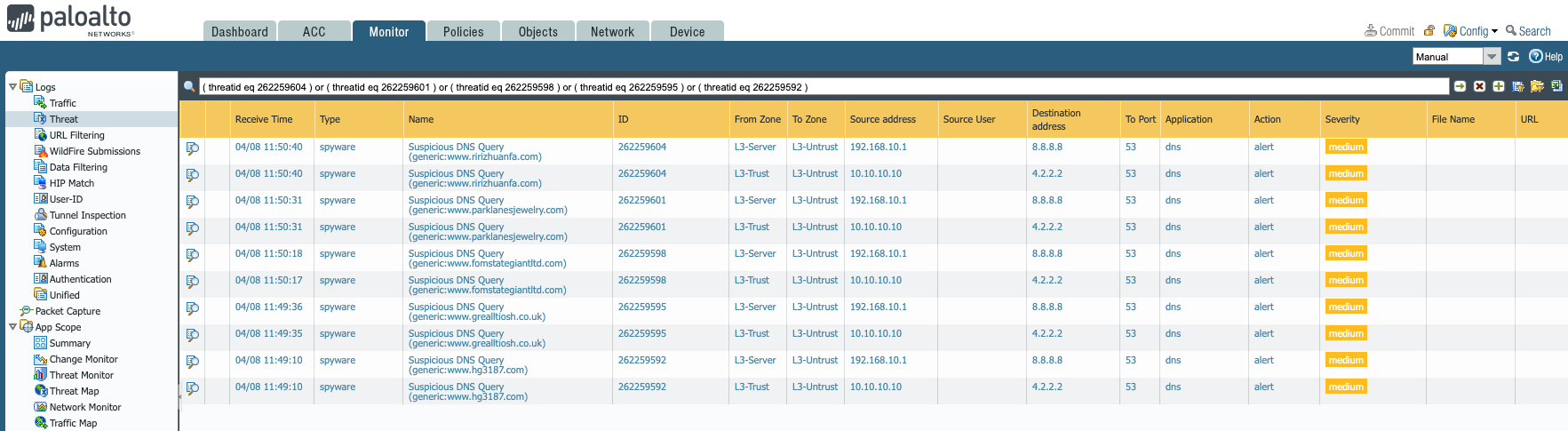Viewport: 1568px width, 431px height.
Task: Collapse the left sidebar panel handle
Action: pos(179,395)
